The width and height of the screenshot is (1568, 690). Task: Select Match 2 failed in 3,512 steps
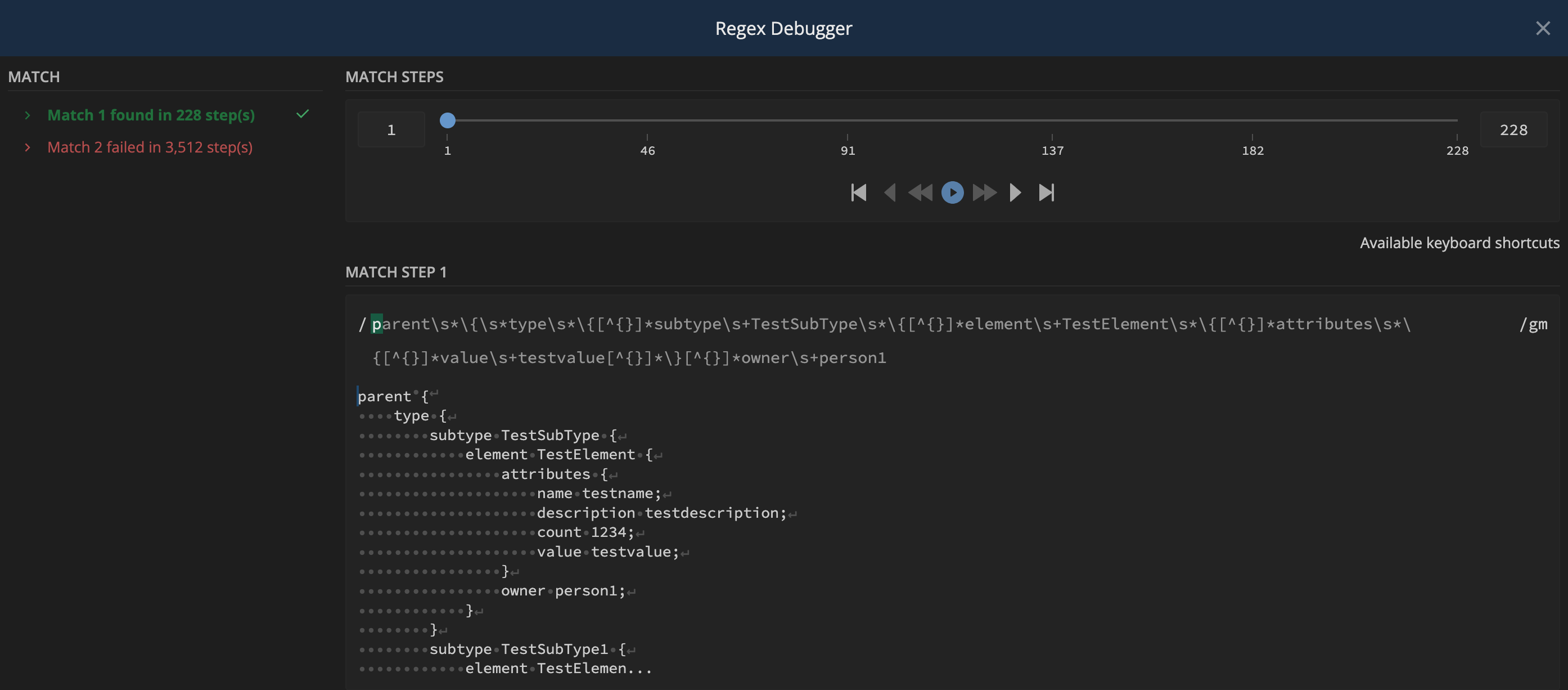point(150,147)
